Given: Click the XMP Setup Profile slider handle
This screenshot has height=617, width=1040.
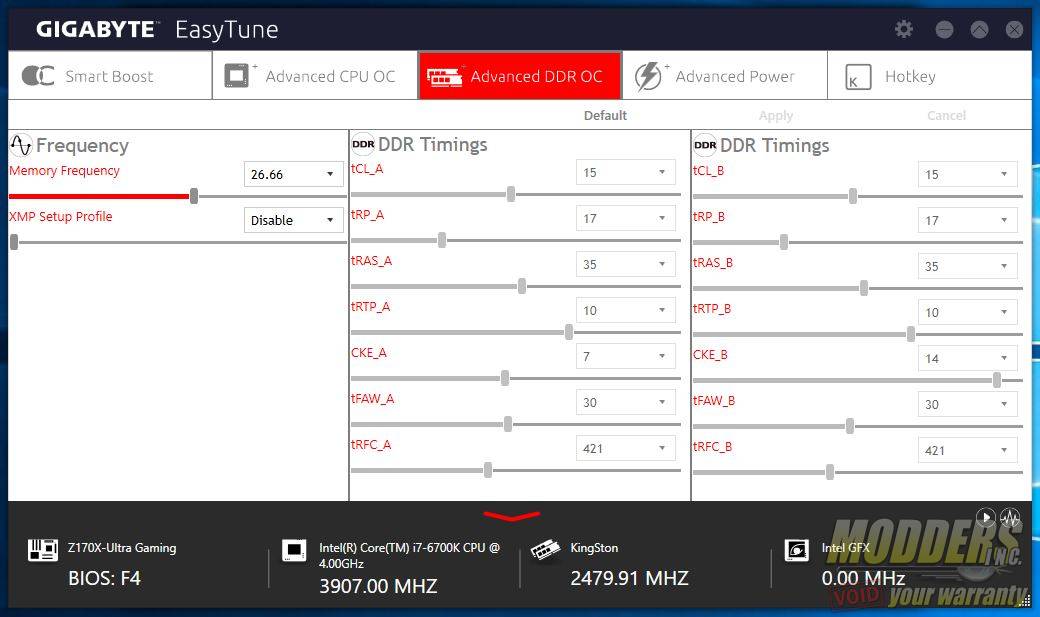Looking at the screenshot, I should click(14, 242).
